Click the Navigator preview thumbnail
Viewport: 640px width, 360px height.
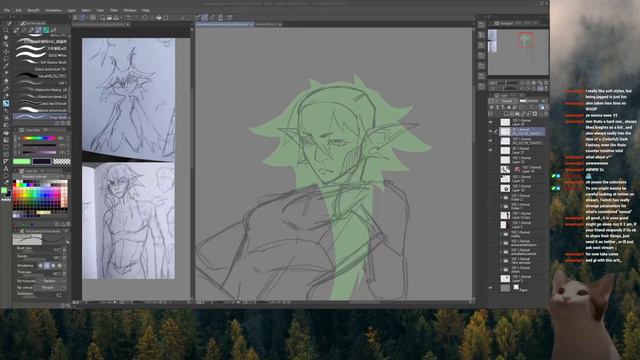[518, 52]
